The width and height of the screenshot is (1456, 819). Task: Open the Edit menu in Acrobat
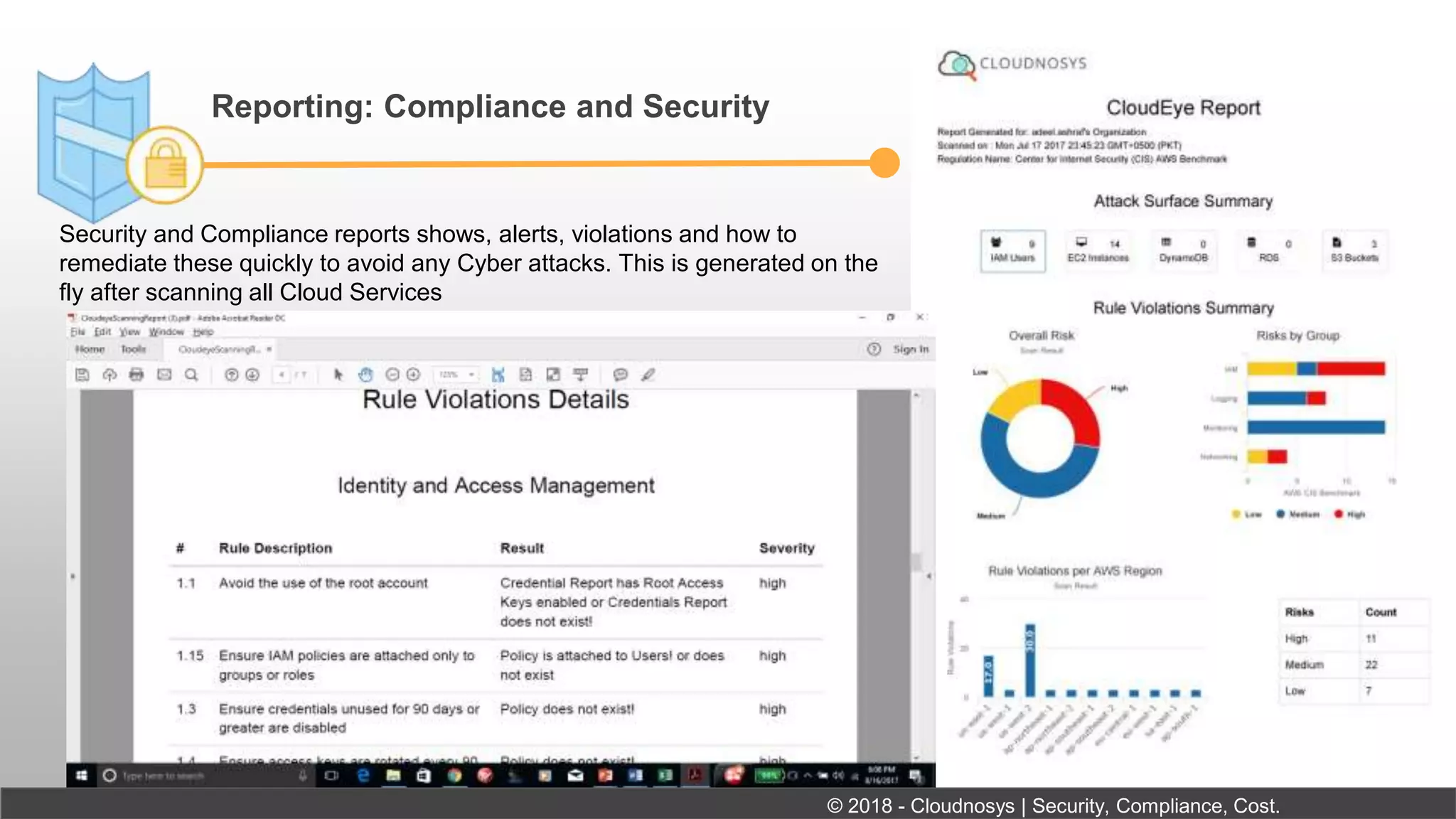coord(103,332)
